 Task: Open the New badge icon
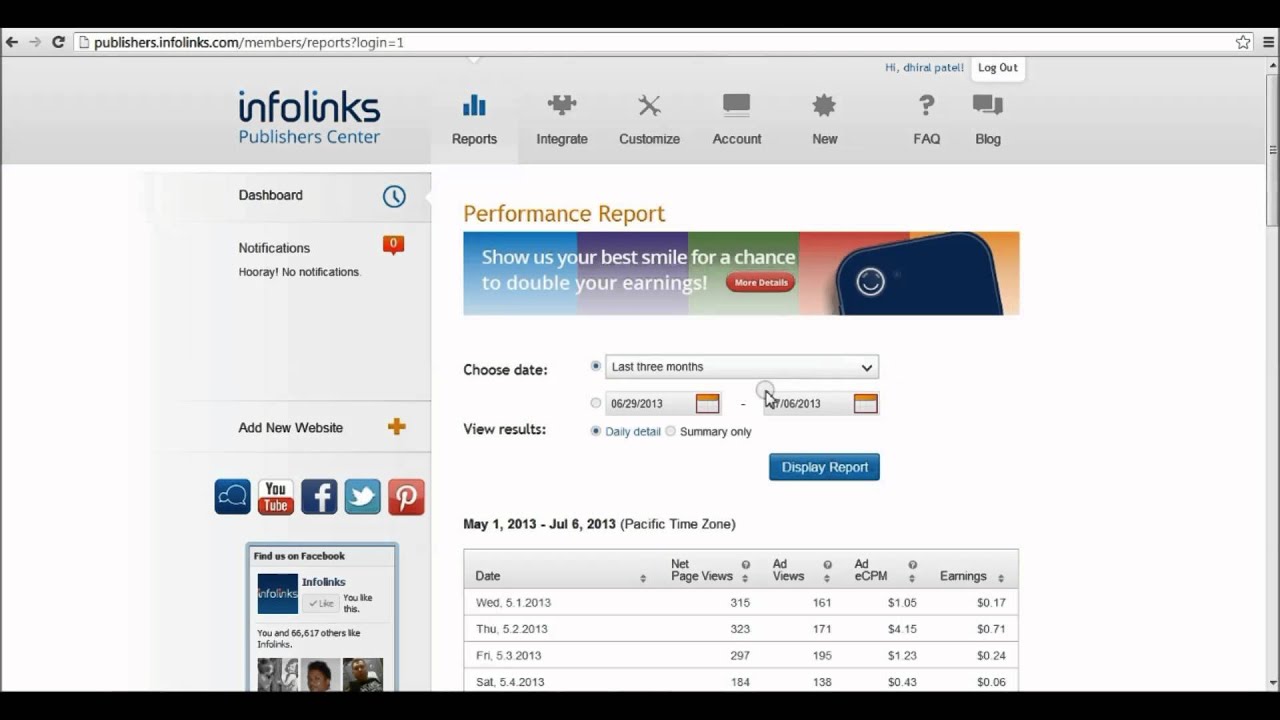click(x=824, y=105)
